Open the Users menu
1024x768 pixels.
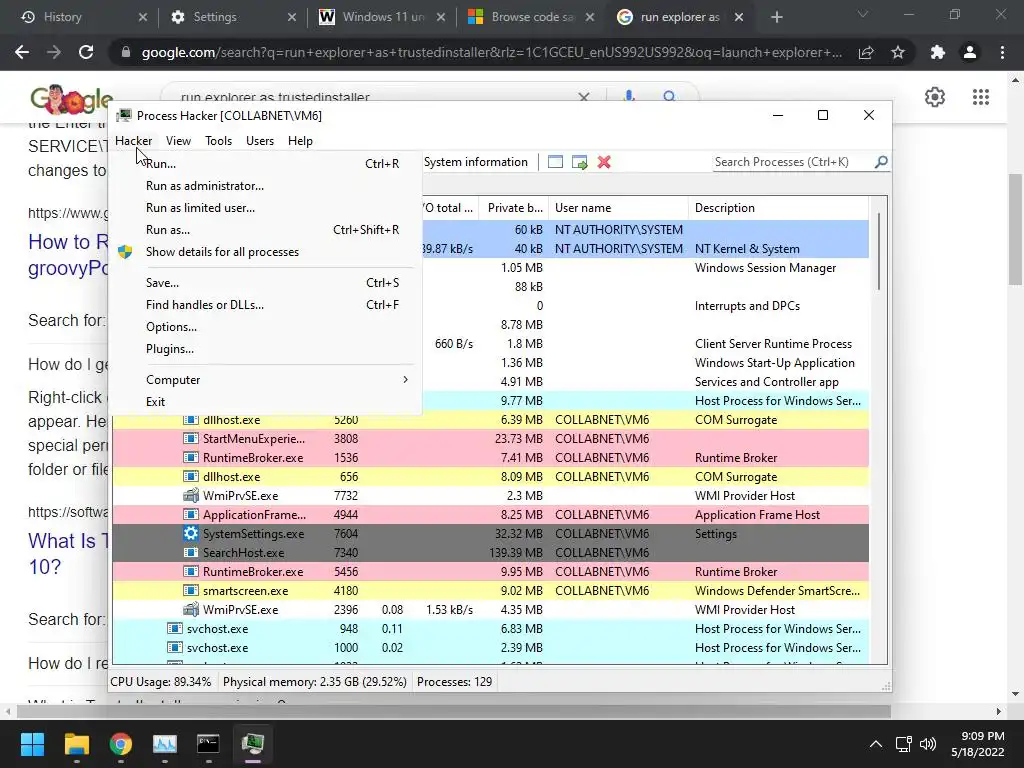260,140
